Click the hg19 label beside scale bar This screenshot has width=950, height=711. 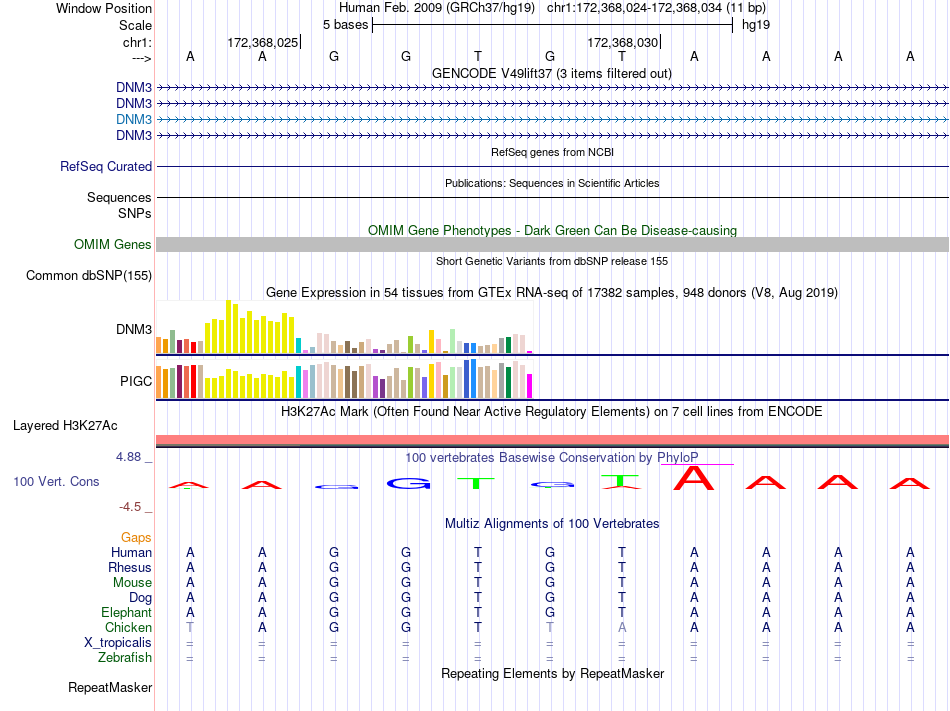756,25
